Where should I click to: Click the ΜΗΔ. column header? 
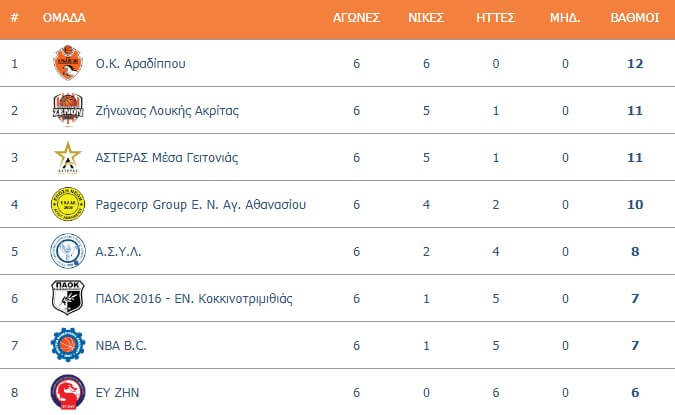pos(565,18)
